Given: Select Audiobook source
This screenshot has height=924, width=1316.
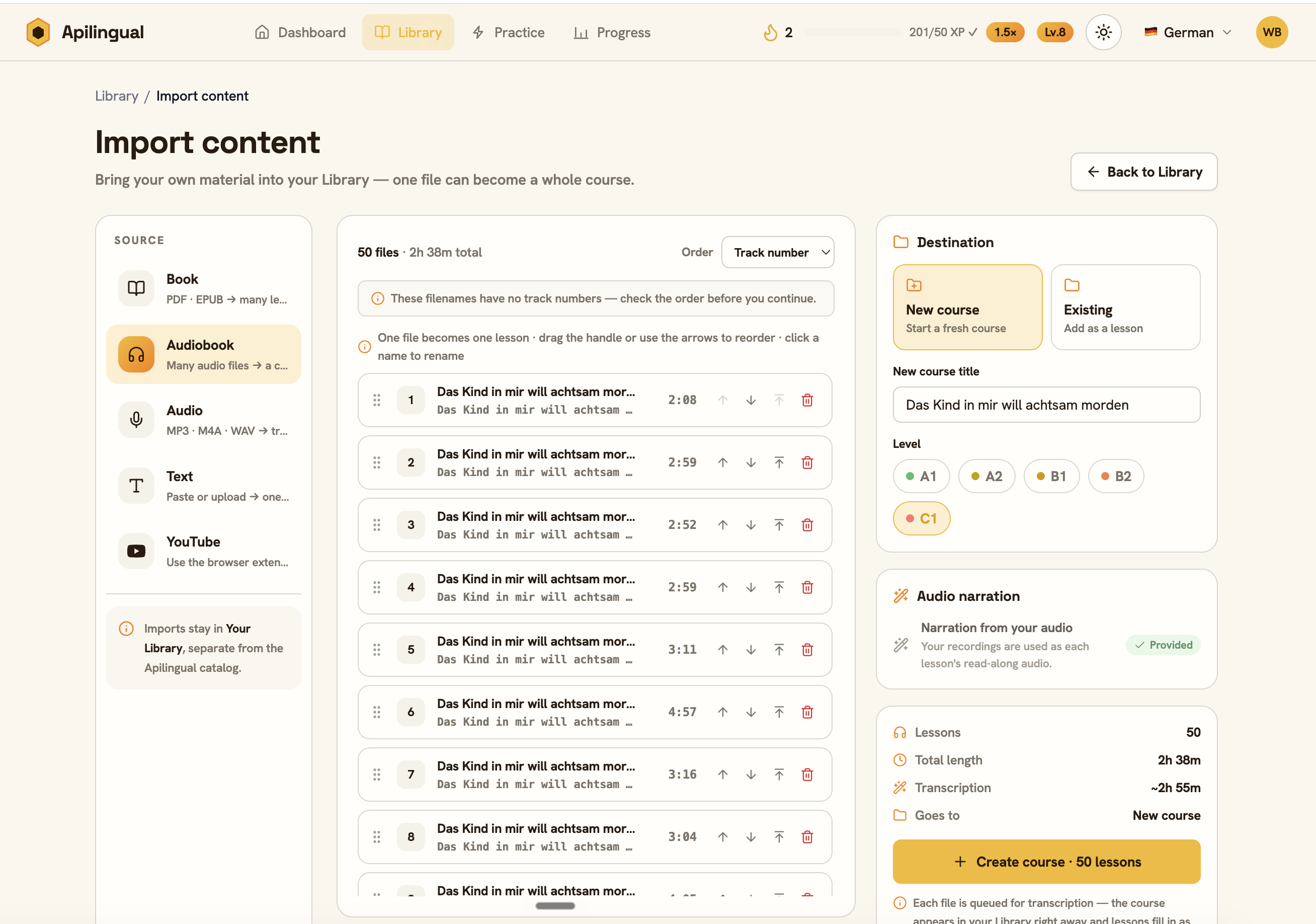Looking at the screenshot, I should coord(203,354).
